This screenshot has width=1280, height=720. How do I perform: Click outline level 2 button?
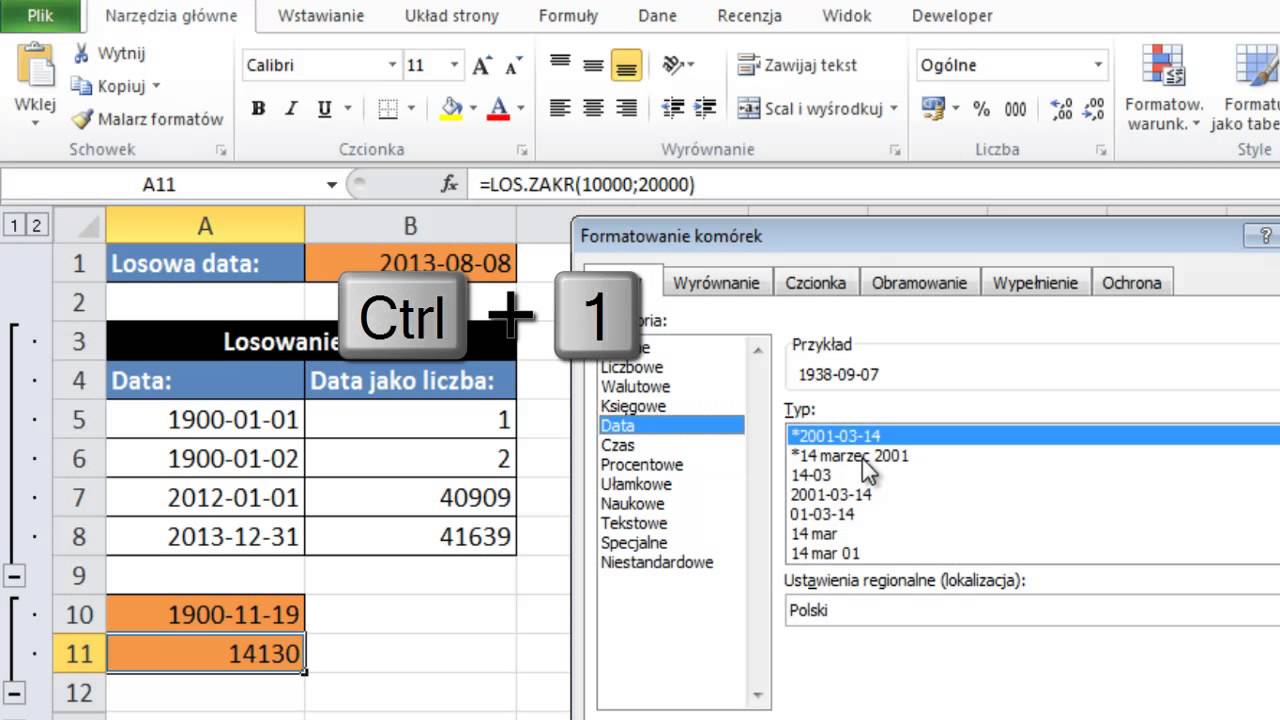pyautogui.click(x=36, y=226)
